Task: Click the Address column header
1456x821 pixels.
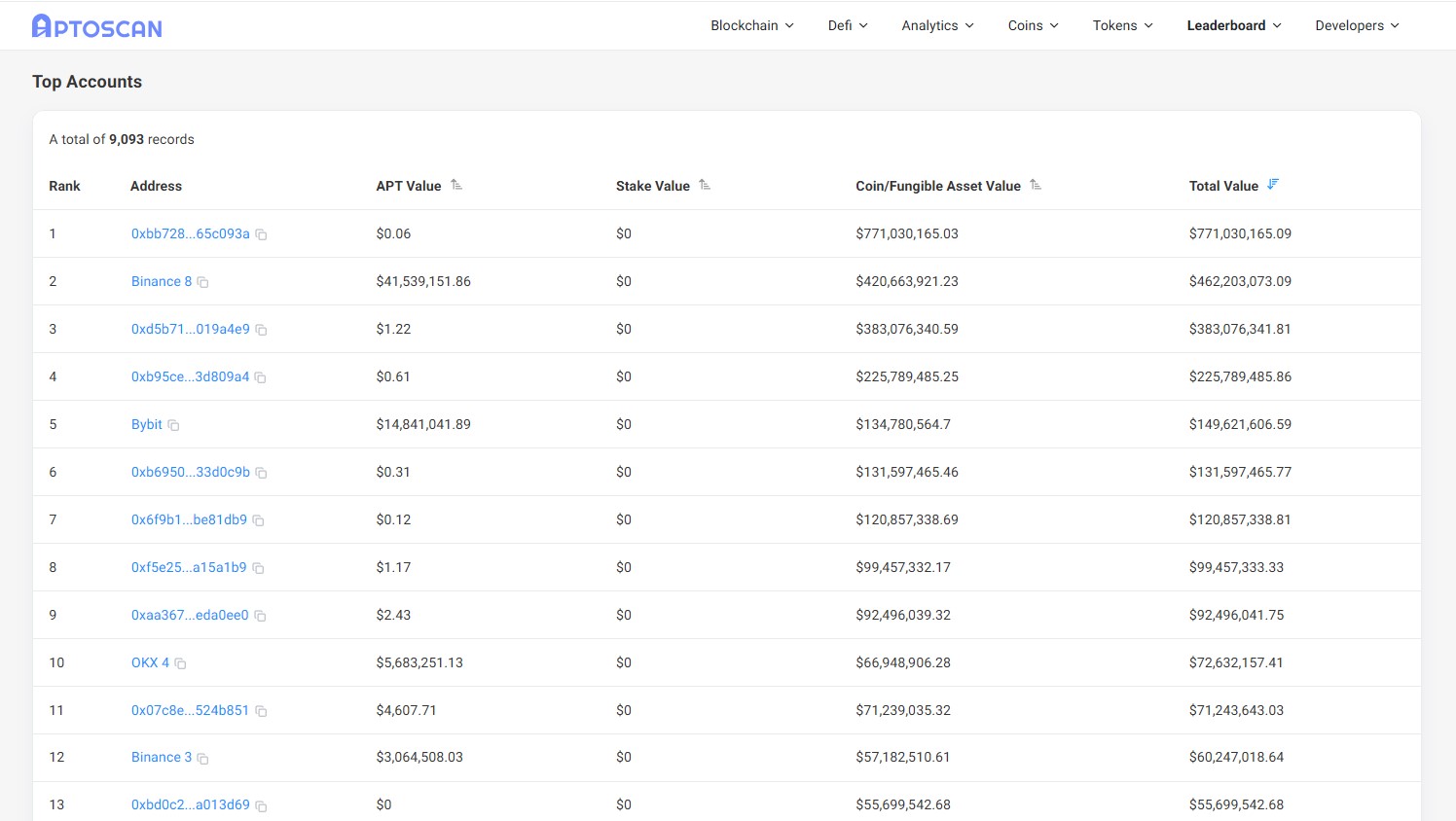Action: (156, 186)
